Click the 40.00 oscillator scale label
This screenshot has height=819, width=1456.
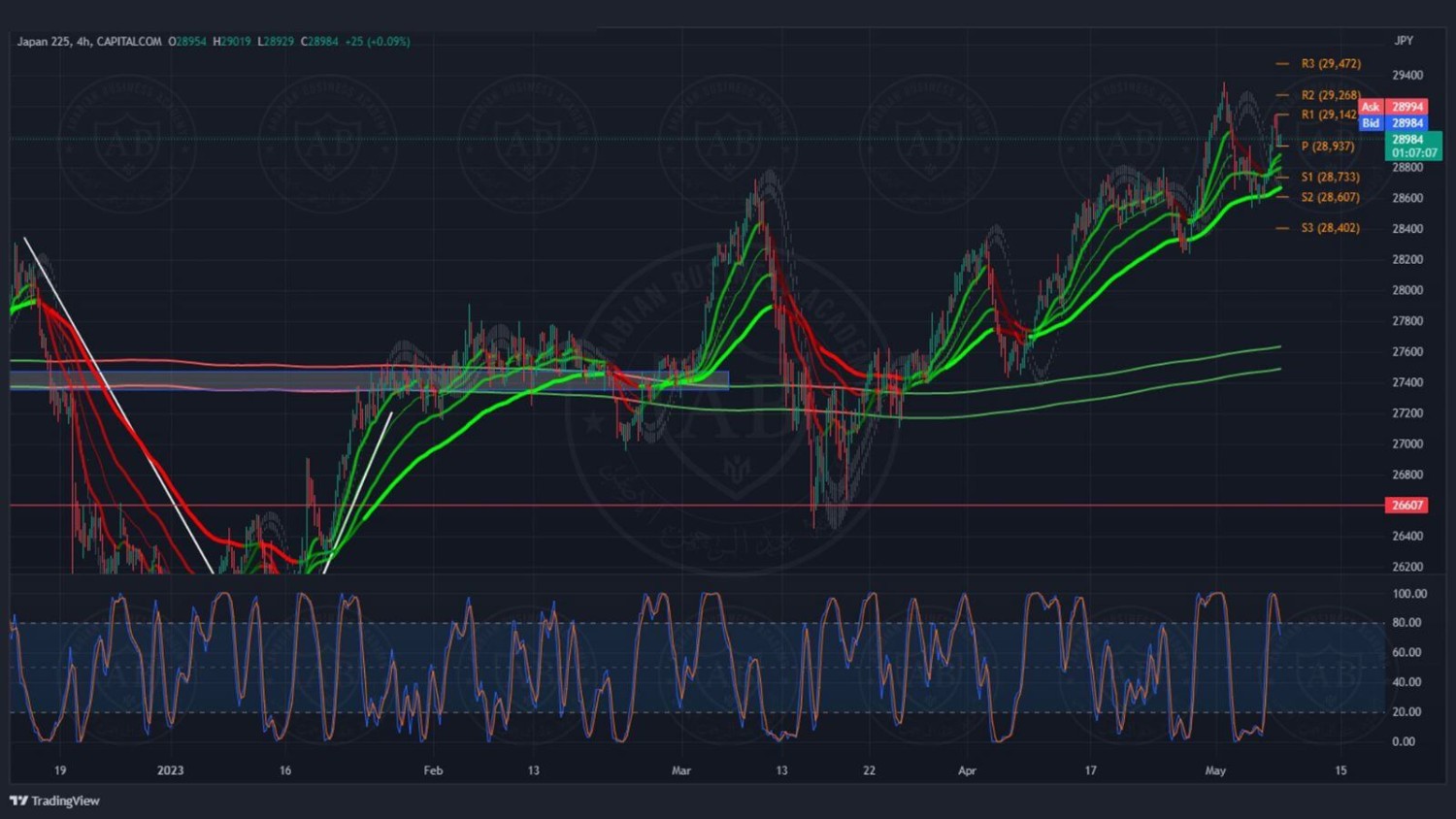[1406, 682]
